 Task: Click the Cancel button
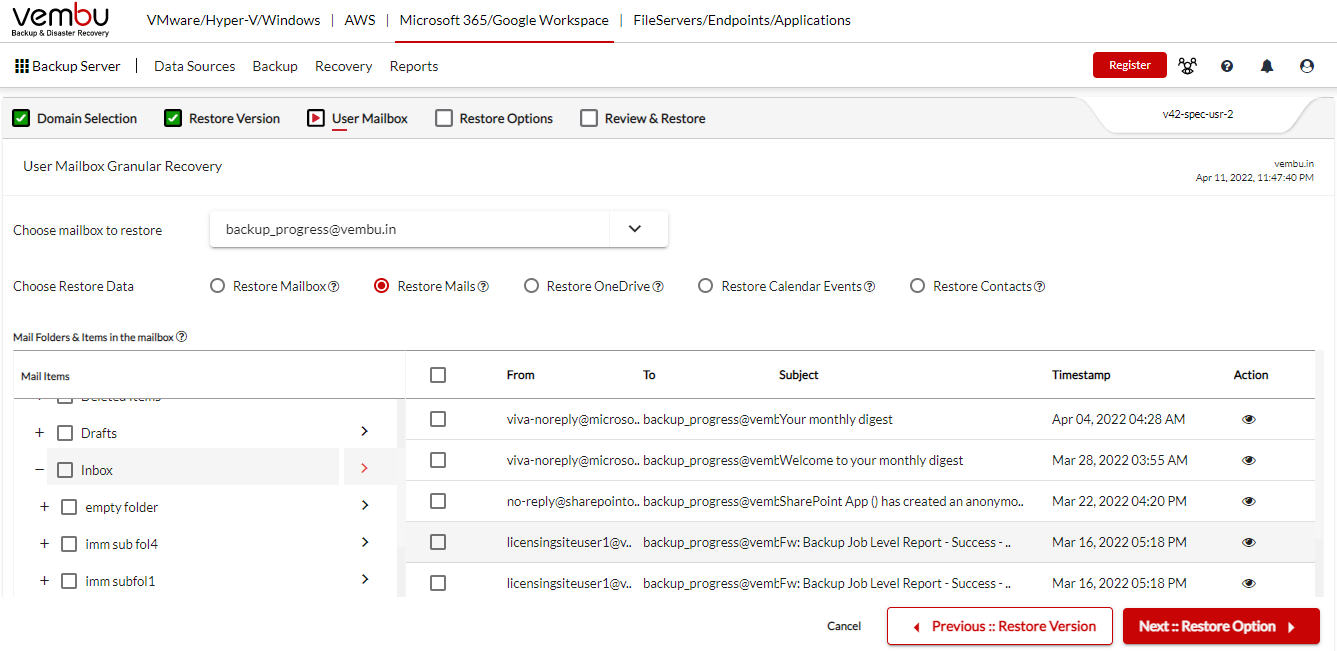[x=844, y=626]
